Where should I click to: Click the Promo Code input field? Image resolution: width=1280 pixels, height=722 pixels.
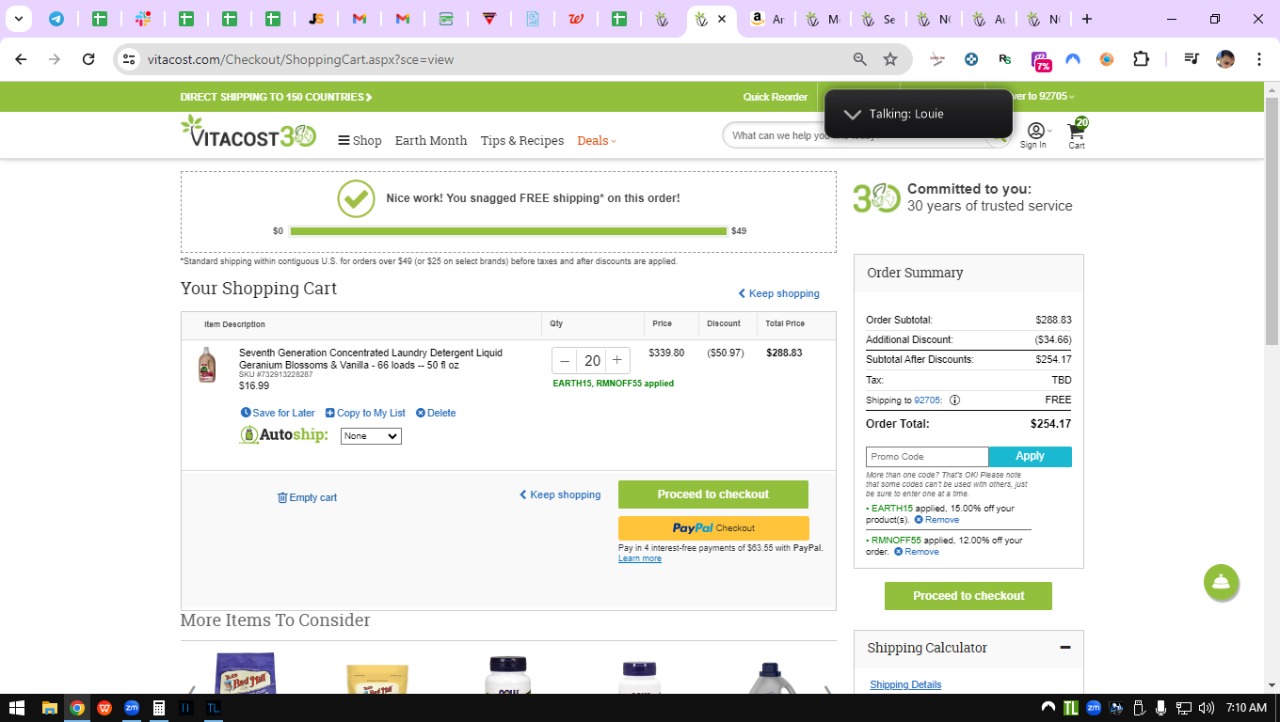coord(927,457)
